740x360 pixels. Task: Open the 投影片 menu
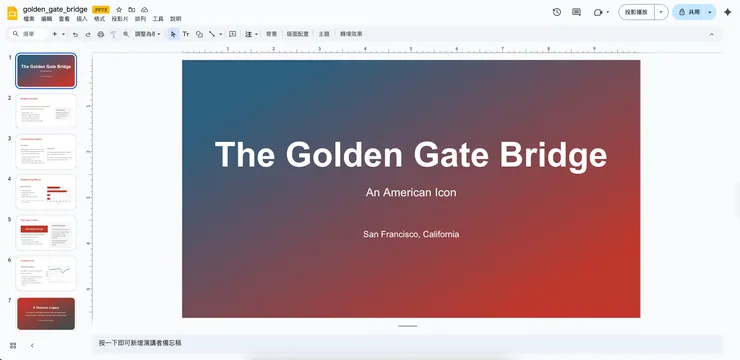click(119, 19)
